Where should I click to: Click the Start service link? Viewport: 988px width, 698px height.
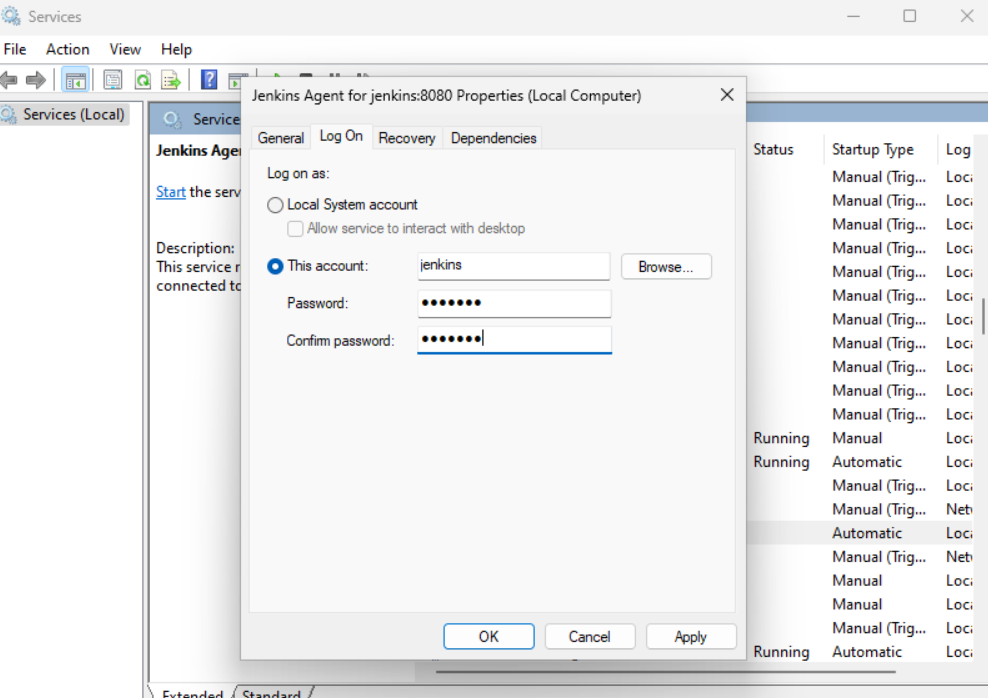(170, 192)
